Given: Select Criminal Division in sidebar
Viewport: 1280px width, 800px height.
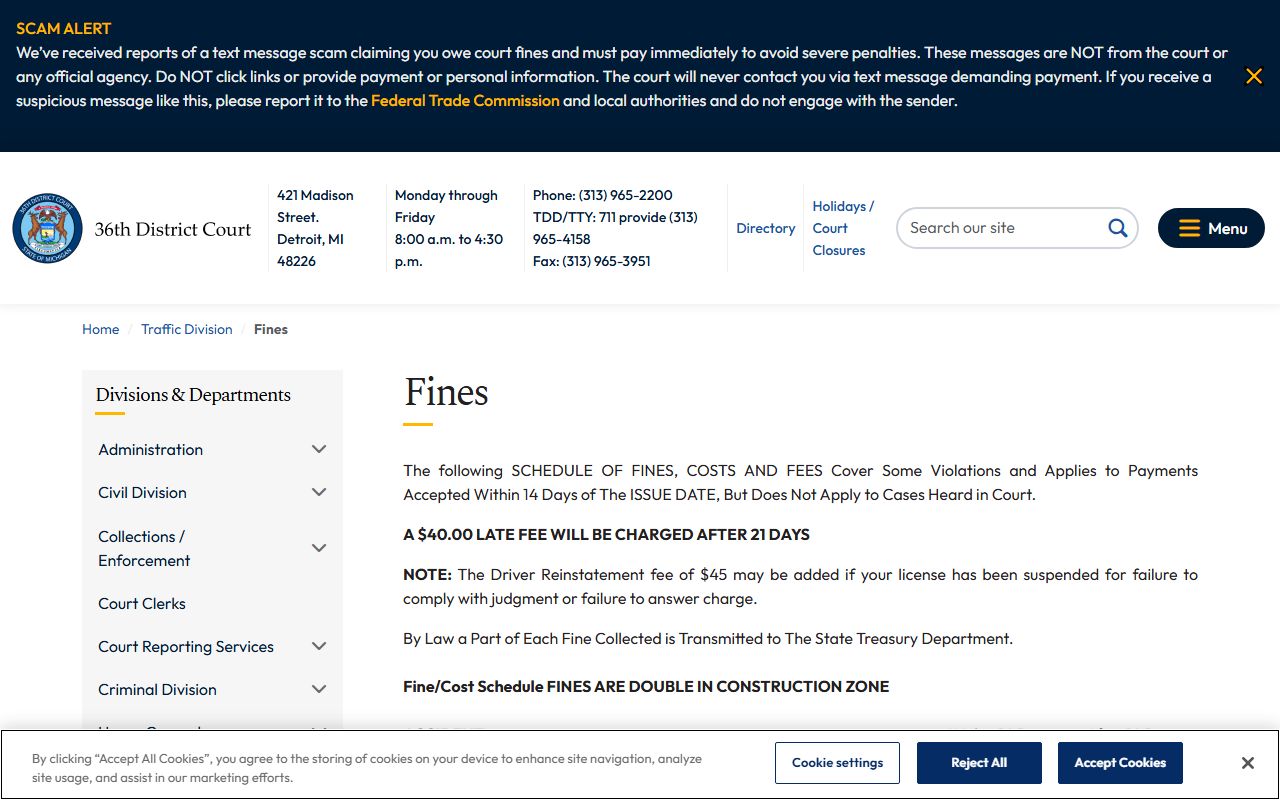Looking at the screenshot, I should pos(157,689).
